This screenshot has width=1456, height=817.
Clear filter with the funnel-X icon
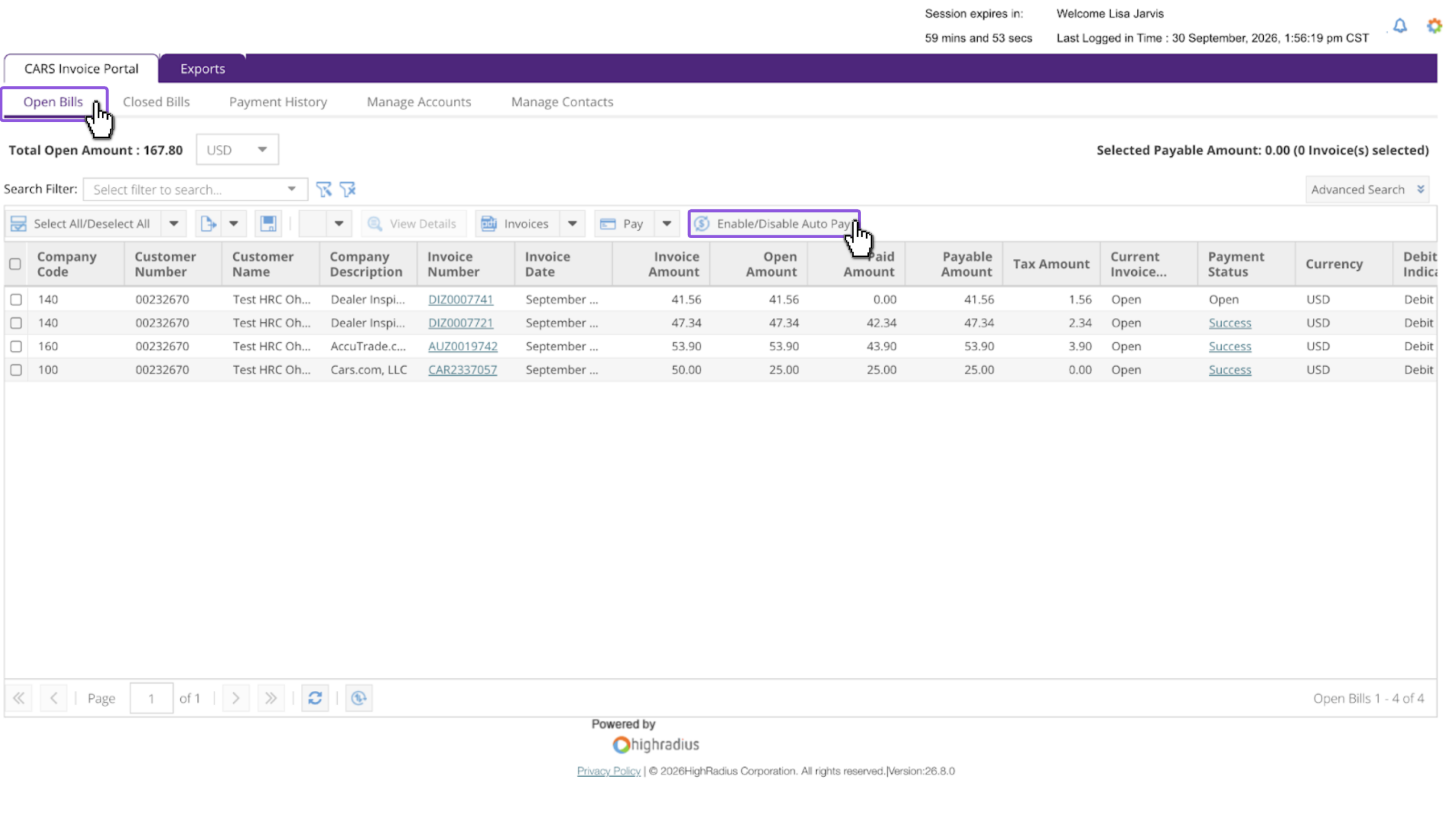348,189
